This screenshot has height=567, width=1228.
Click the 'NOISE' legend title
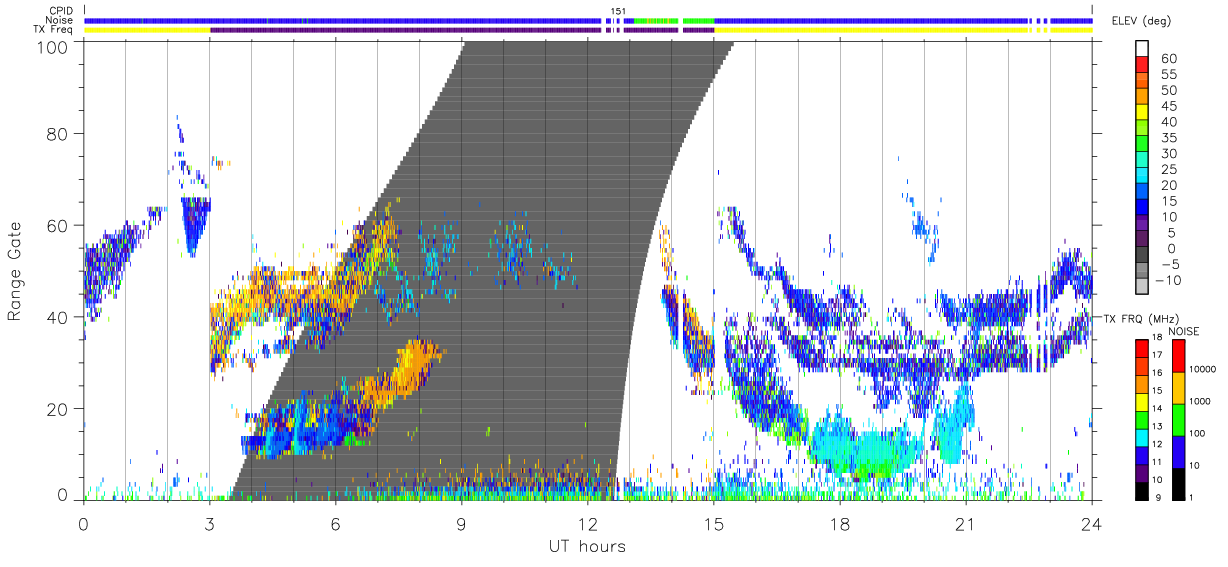[1183, 331]
